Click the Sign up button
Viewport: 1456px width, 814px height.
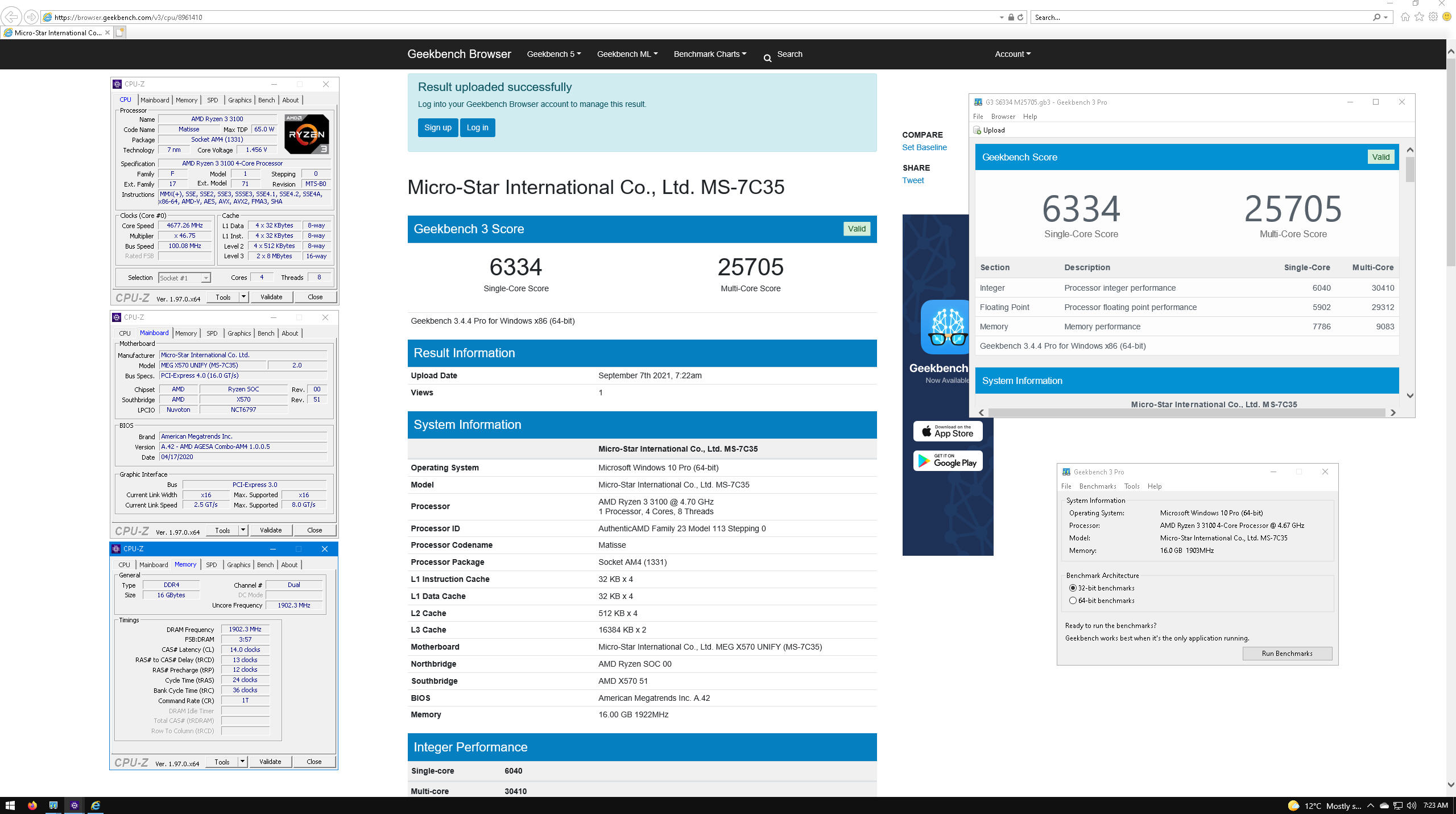[437, 127]
